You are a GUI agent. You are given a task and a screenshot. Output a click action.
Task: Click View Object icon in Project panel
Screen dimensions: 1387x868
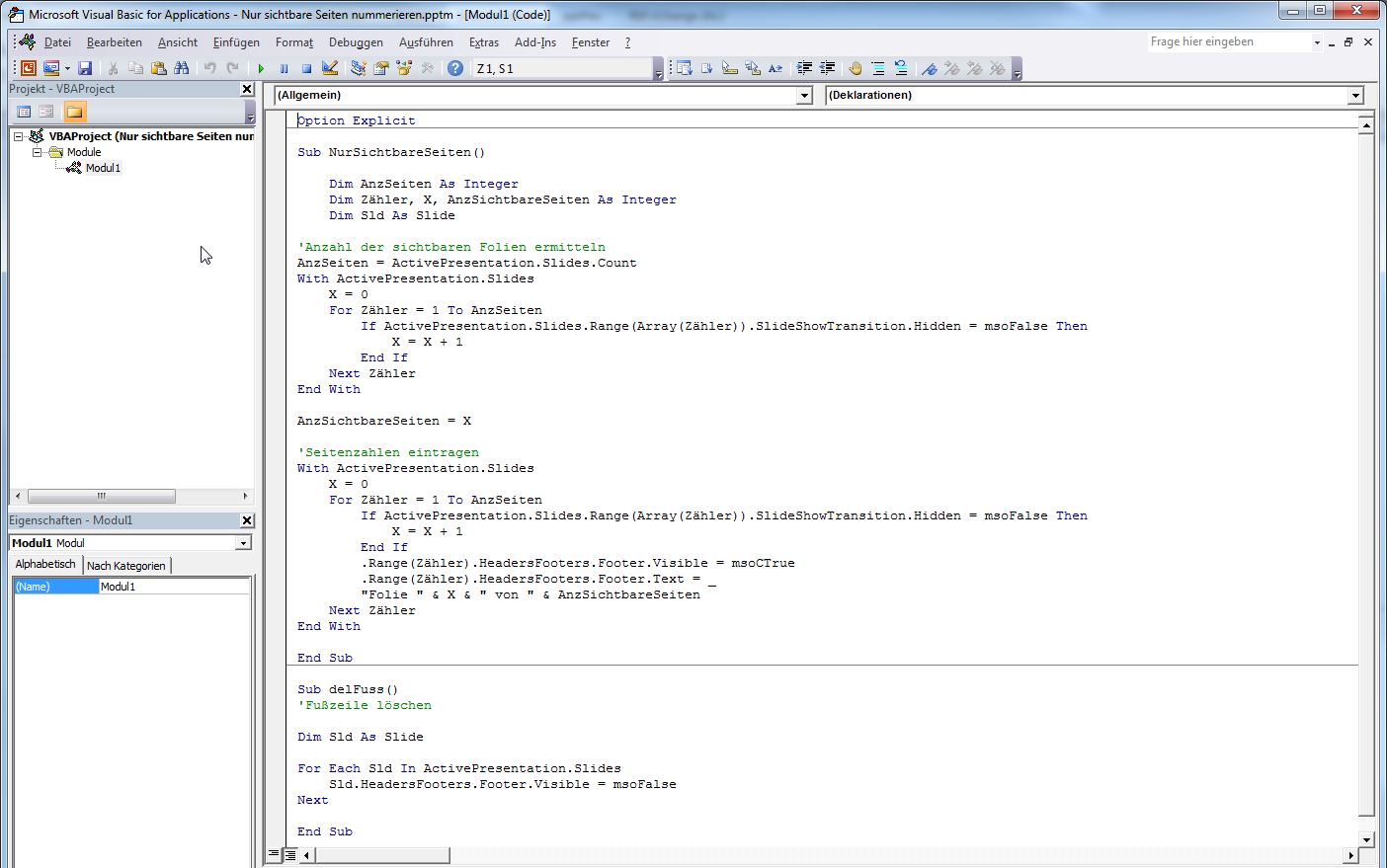45,112
